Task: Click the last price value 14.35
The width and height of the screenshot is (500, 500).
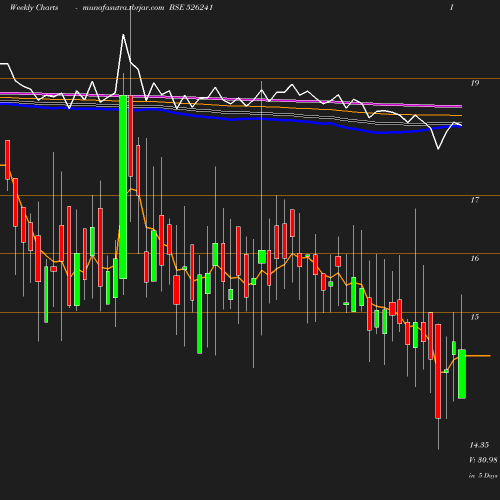Action: 479,445
